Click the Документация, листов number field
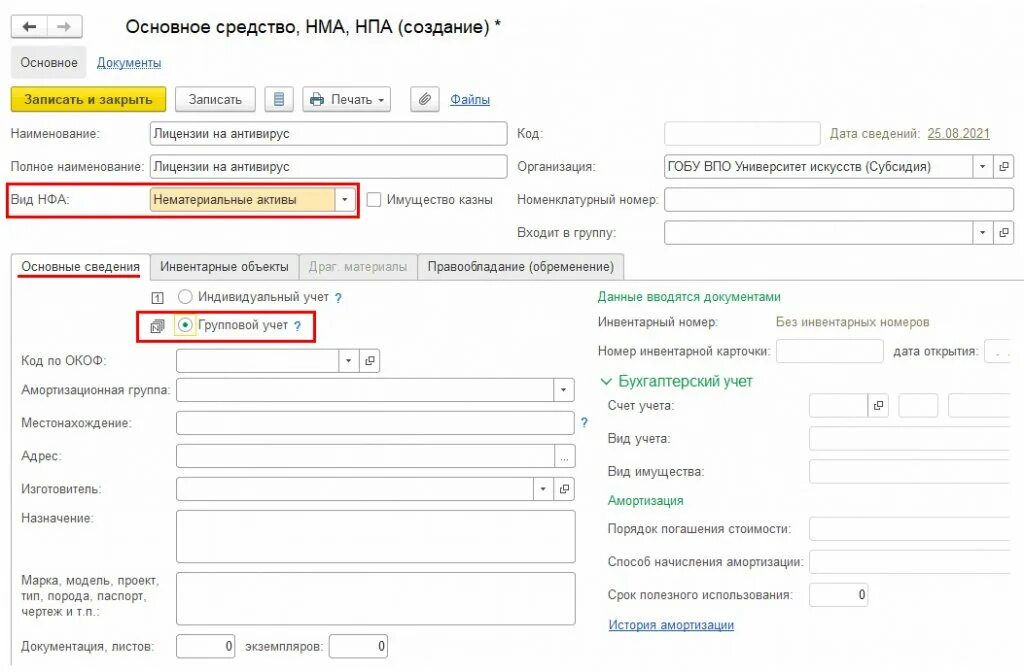 point(205,647)
